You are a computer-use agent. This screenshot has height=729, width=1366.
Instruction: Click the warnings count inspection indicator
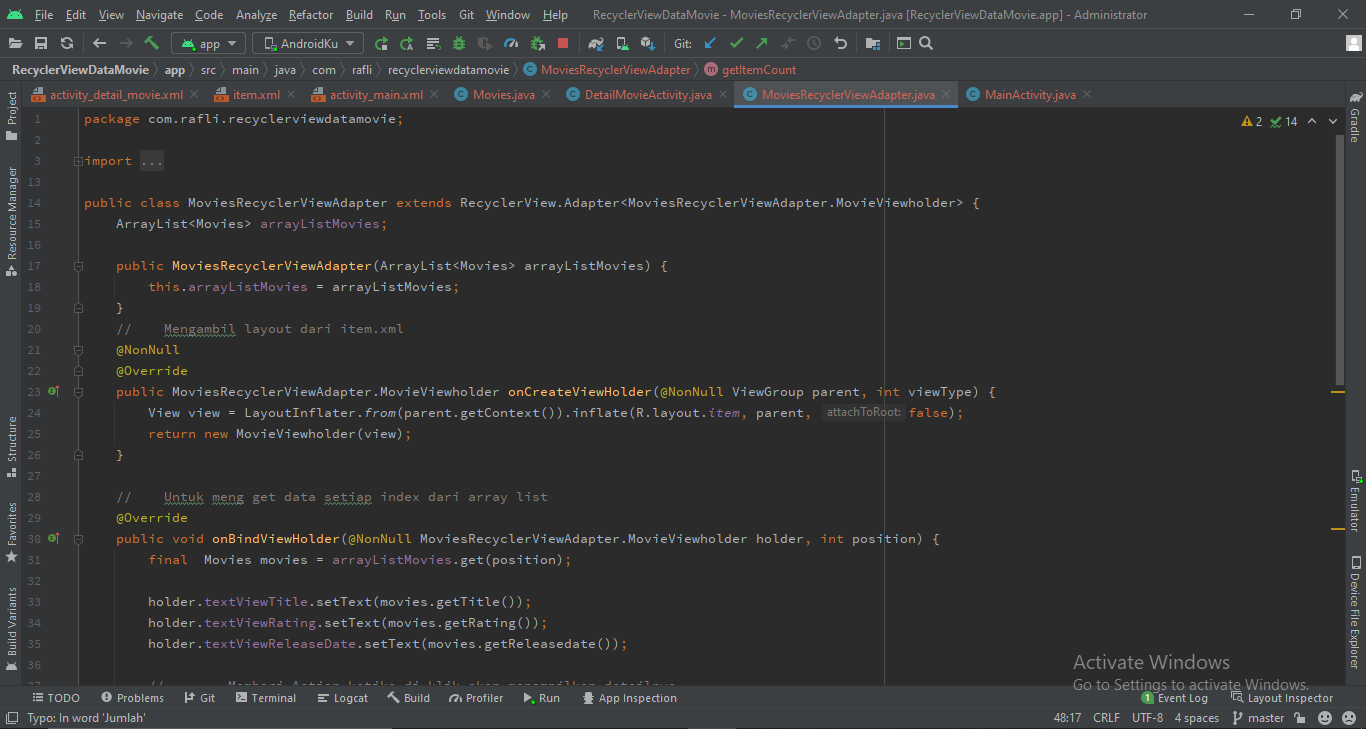(1252, 122)
